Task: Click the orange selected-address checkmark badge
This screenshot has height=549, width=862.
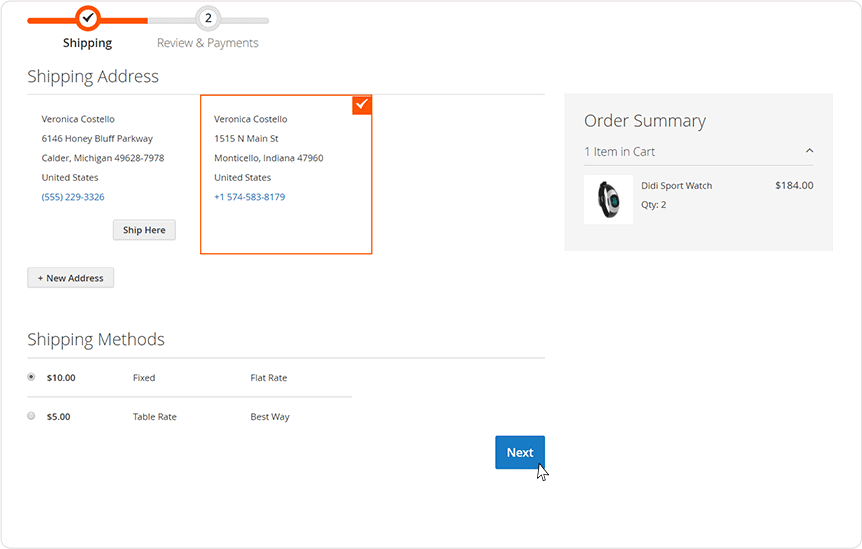Action: 361,105
